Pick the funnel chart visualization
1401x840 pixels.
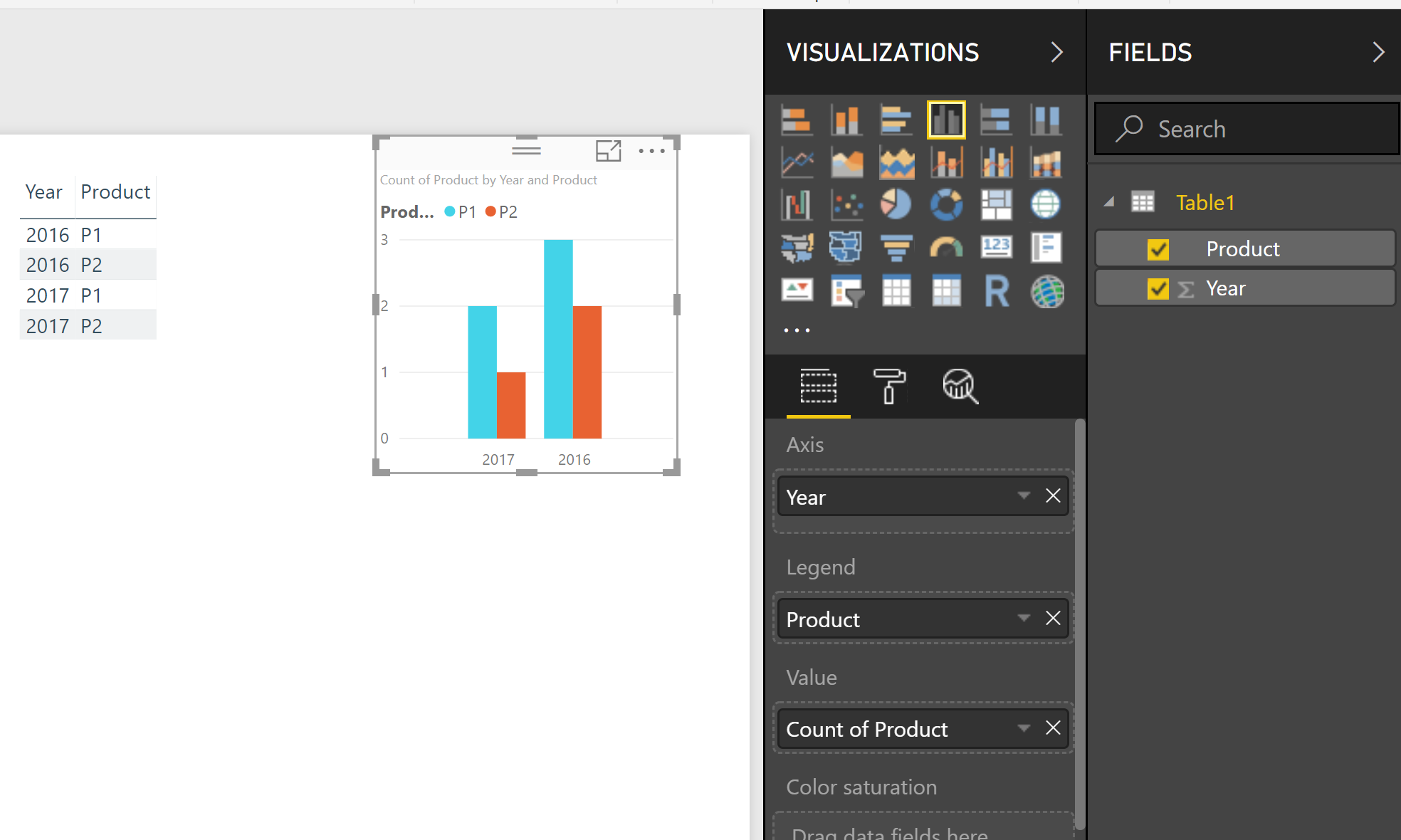click(896, 248)
